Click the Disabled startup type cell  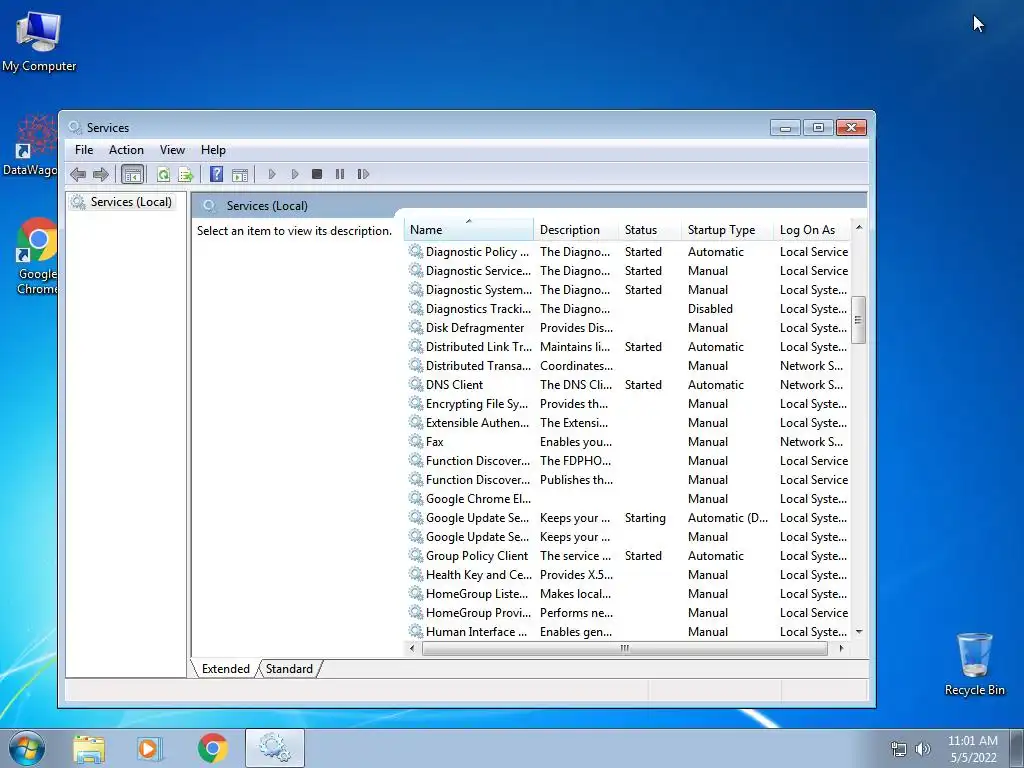710,308
